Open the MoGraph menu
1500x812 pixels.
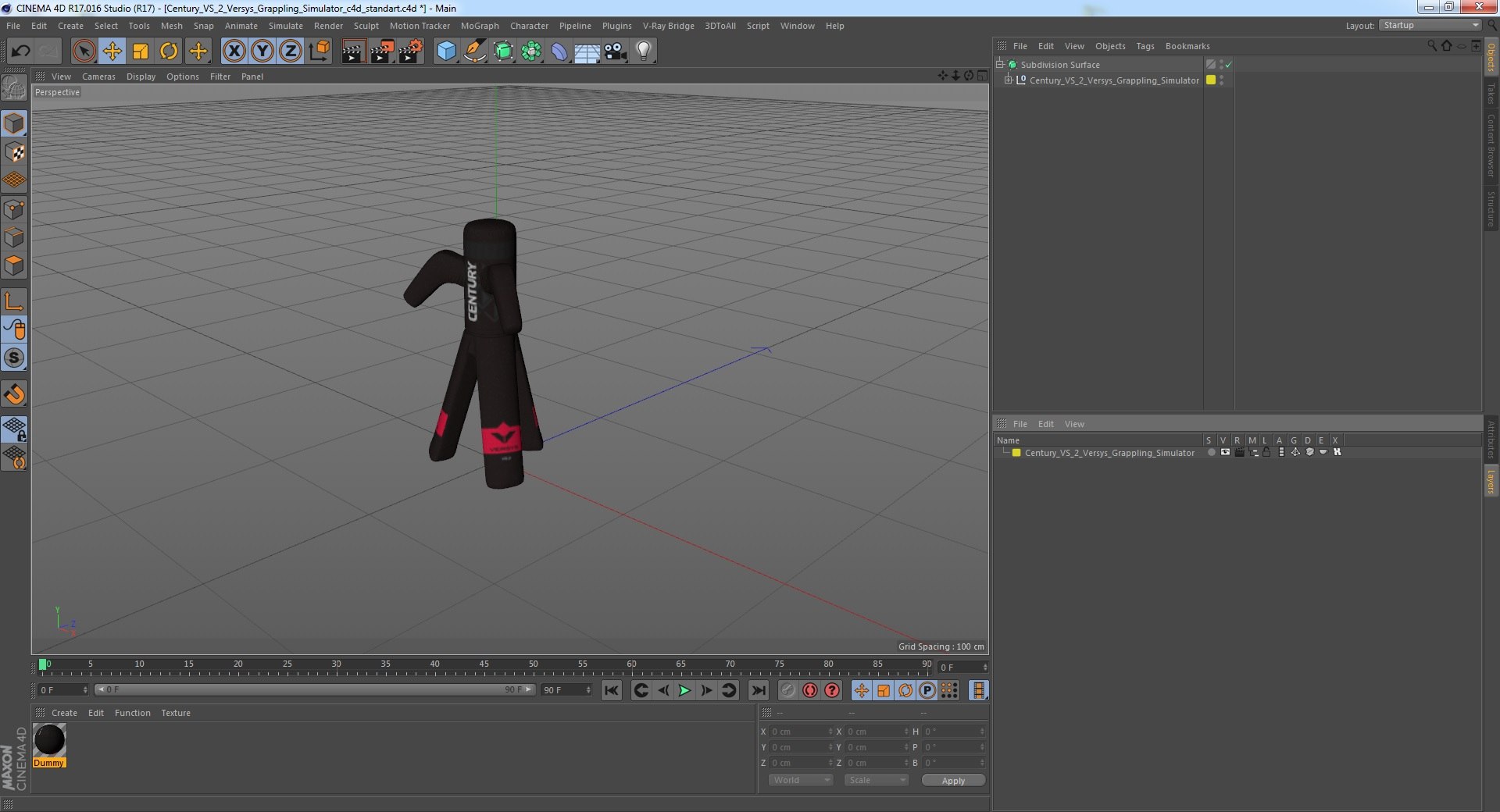coord(480,26)
